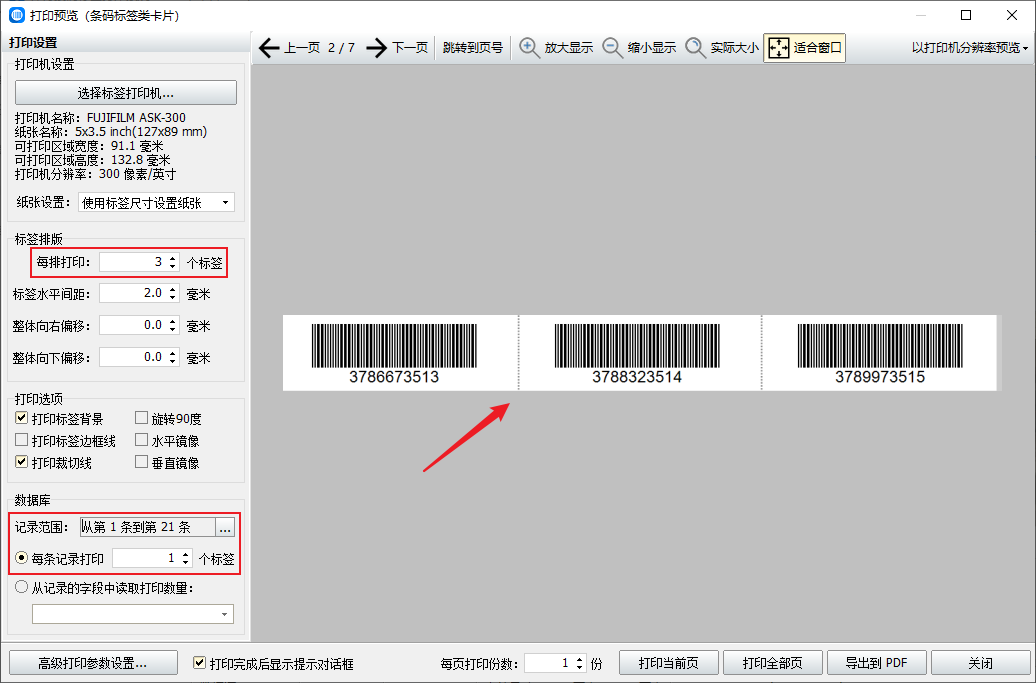Image resolution: width=1036 pixels, height=683 pixels.
Task: Click the page indicator 2 / 7
Action: click(342, 48)
